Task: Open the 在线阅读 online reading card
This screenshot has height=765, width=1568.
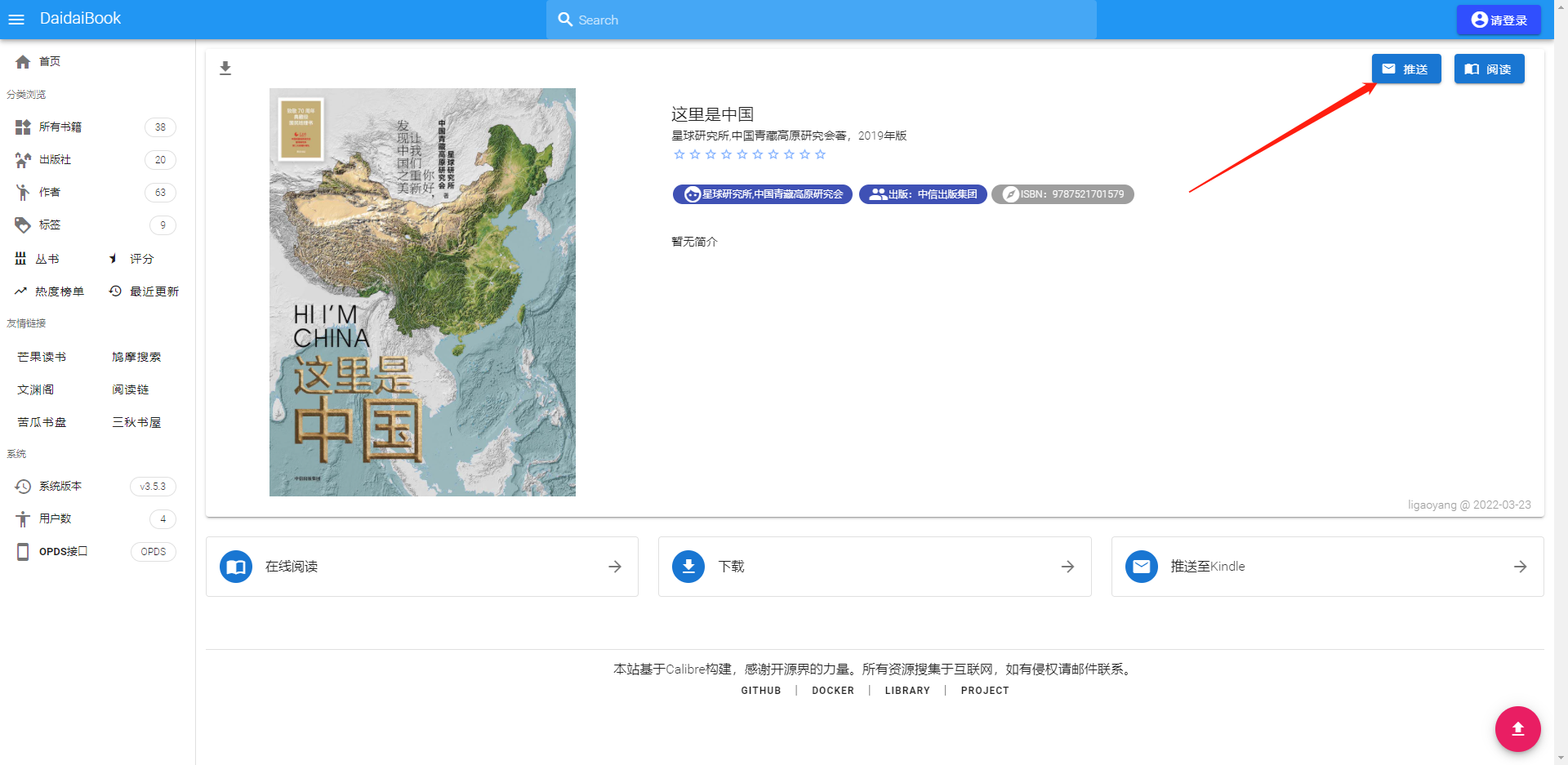Action: 422,567
